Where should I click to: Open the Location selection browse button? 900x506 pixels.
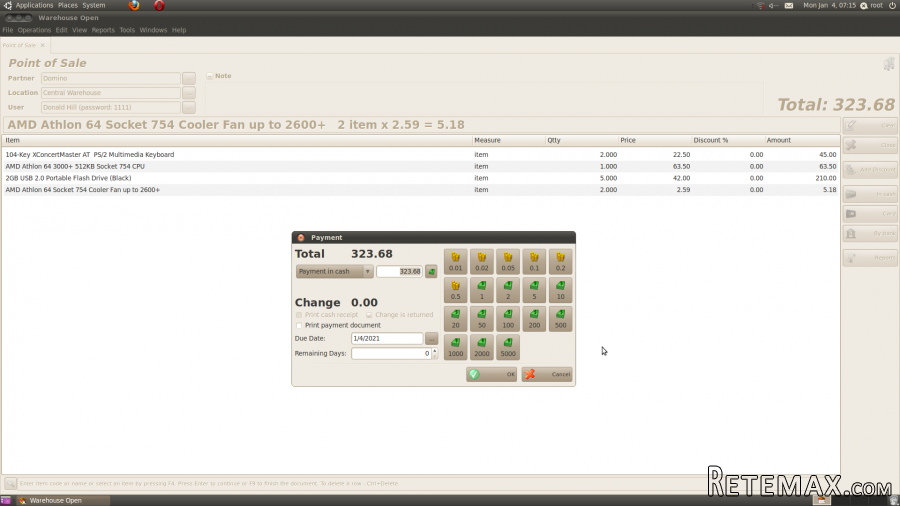tap(189, 93)
